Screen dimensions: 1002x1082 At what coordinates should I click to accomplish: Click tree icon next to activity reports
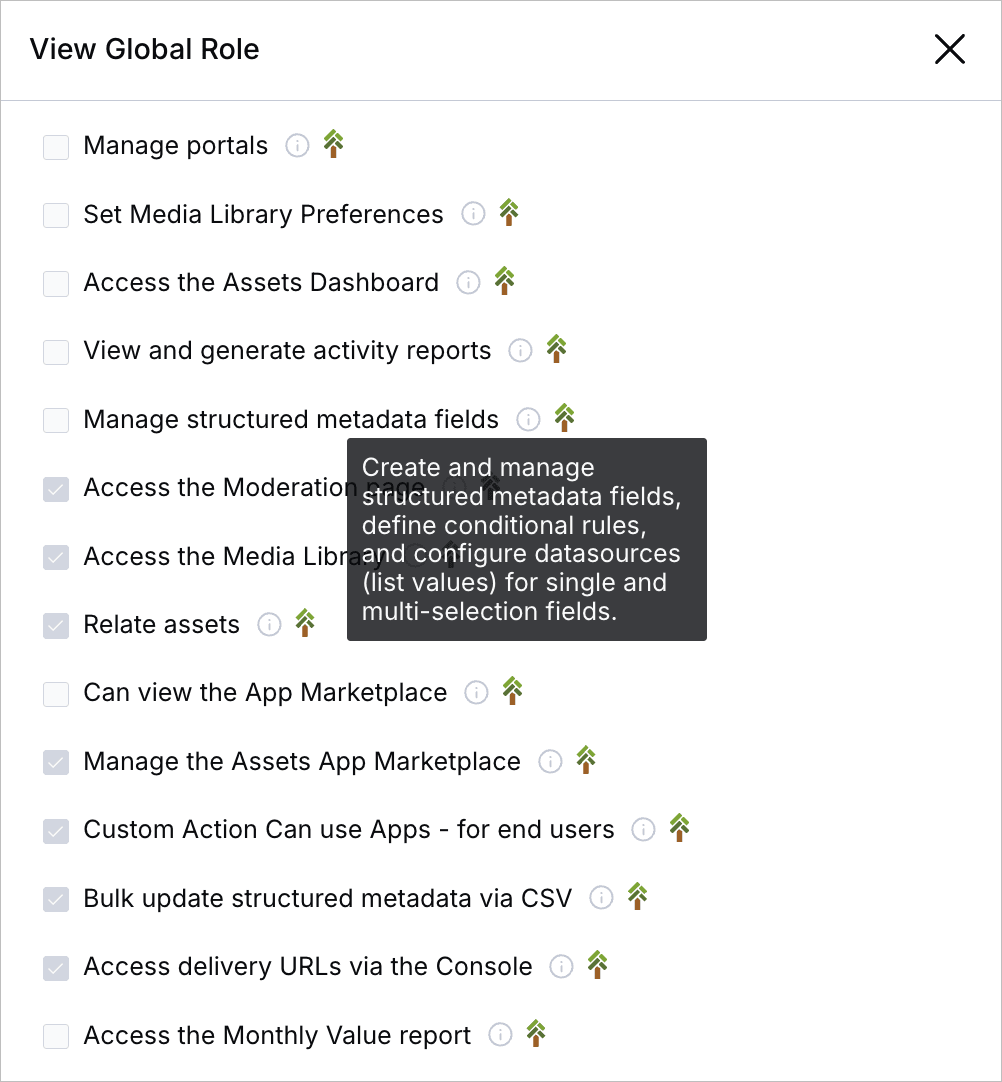pyautogui.click(x=557, y=349)
